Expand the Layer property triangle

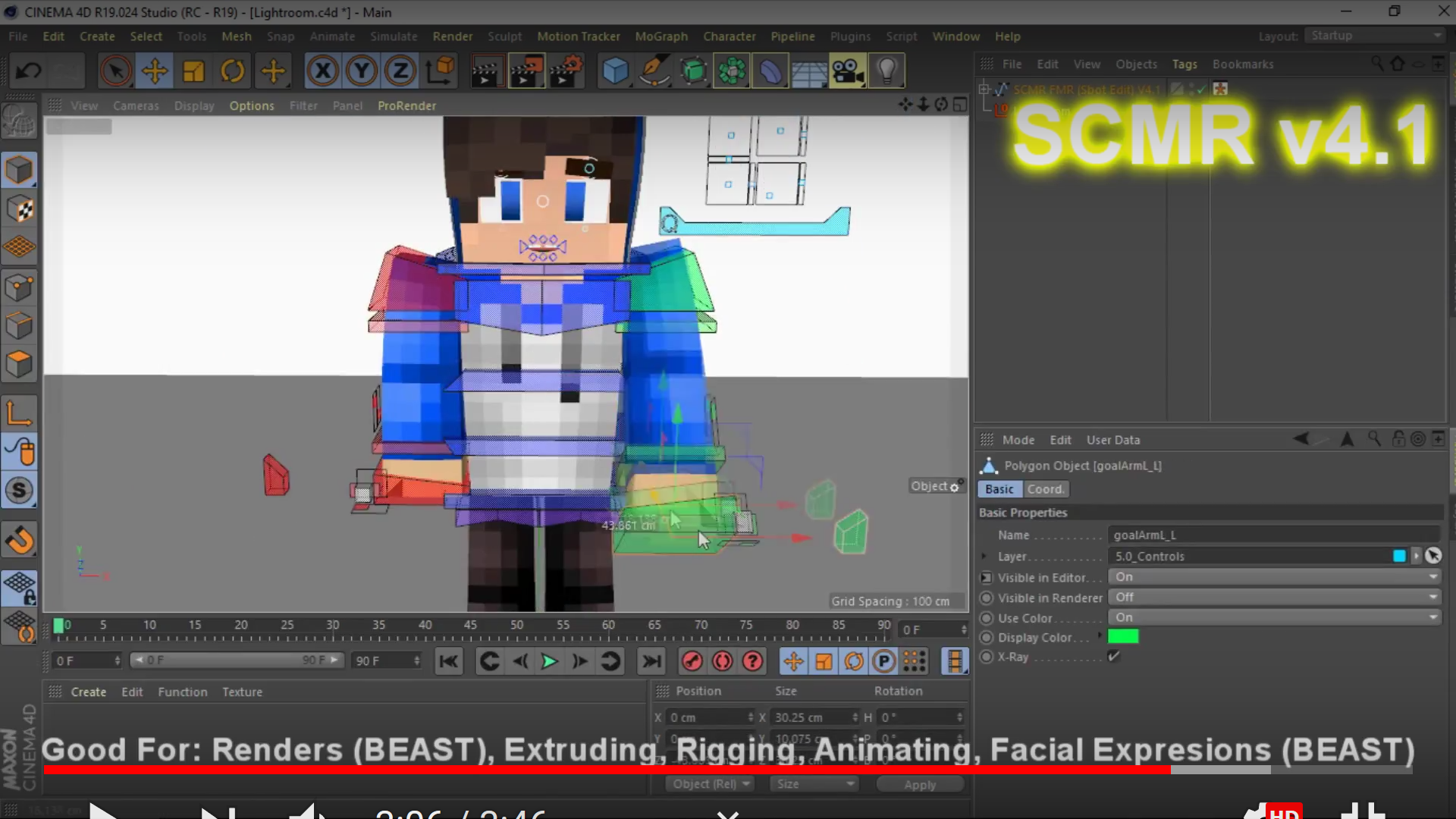tap(984, 556)
